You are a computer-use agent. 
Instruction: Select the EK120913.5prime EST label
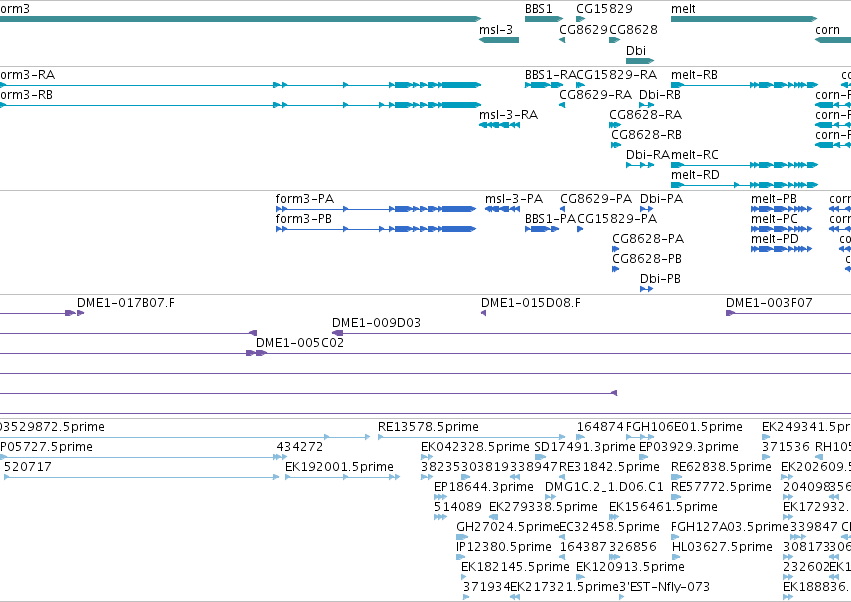(x=631, y=568)
